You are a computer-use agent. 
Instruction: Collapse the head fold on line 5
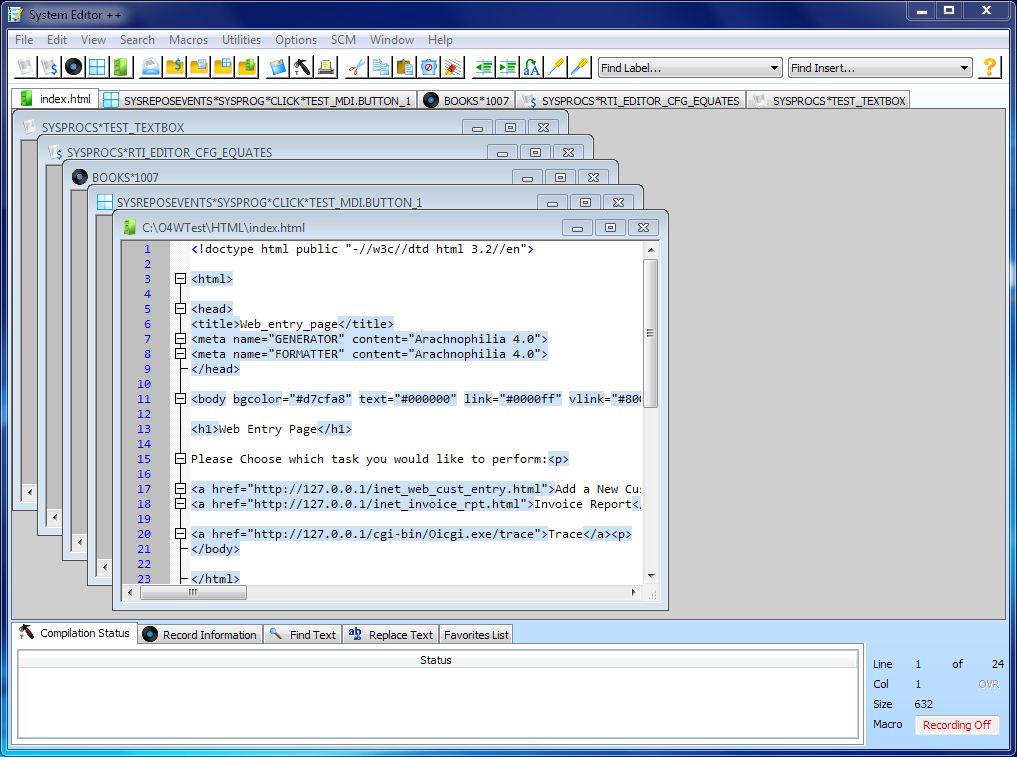point(180,309)
